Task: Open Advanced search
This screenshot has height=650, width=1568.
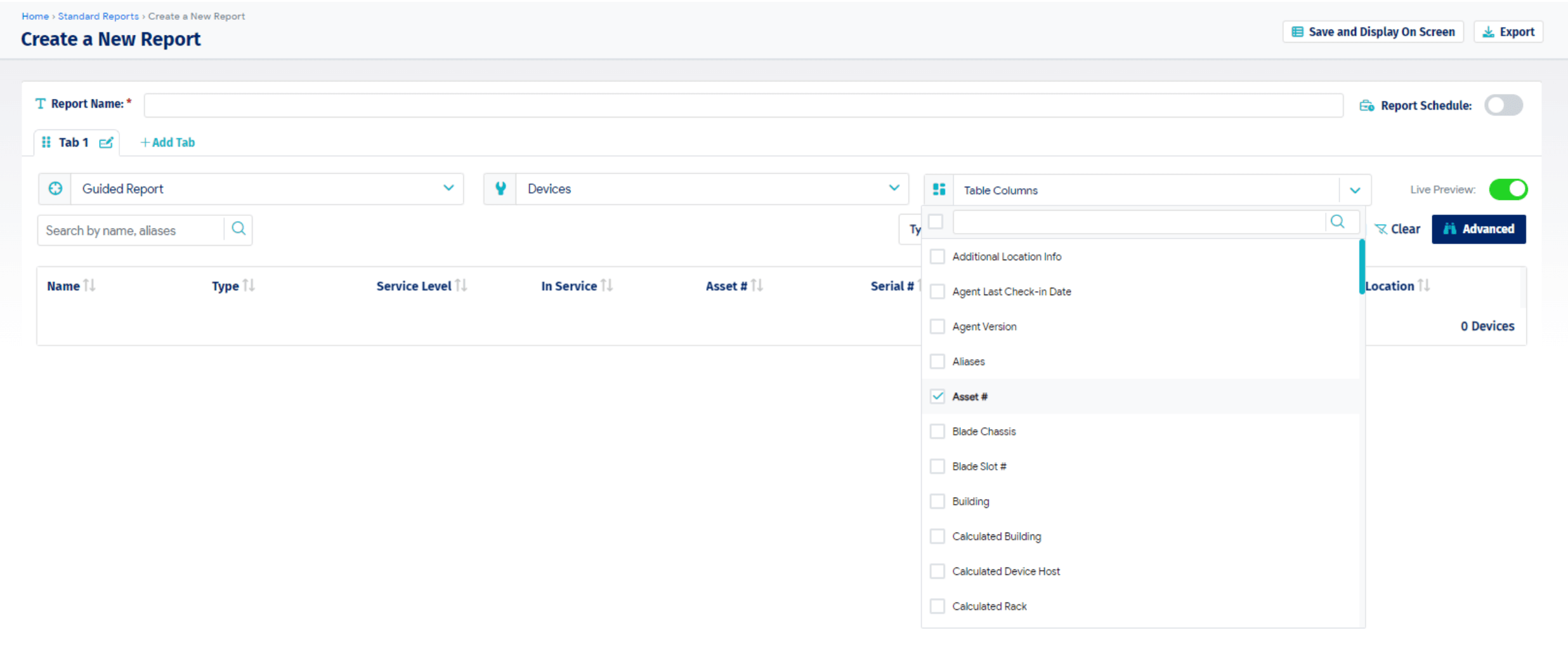Action: 1479,229
